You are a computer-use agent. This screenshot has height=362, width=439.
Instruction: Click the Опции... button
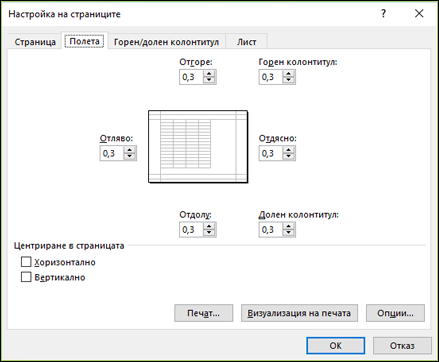point(395,313)
